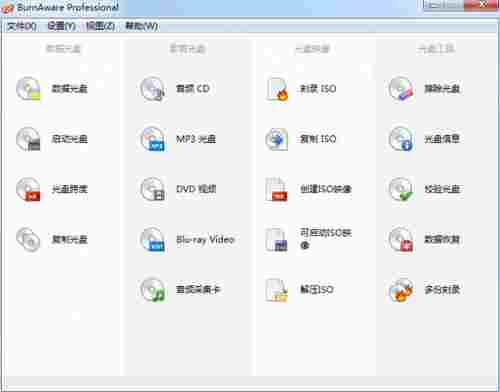
Task: Open the Disc Info icon with blue badge
Action: [401, 139]
